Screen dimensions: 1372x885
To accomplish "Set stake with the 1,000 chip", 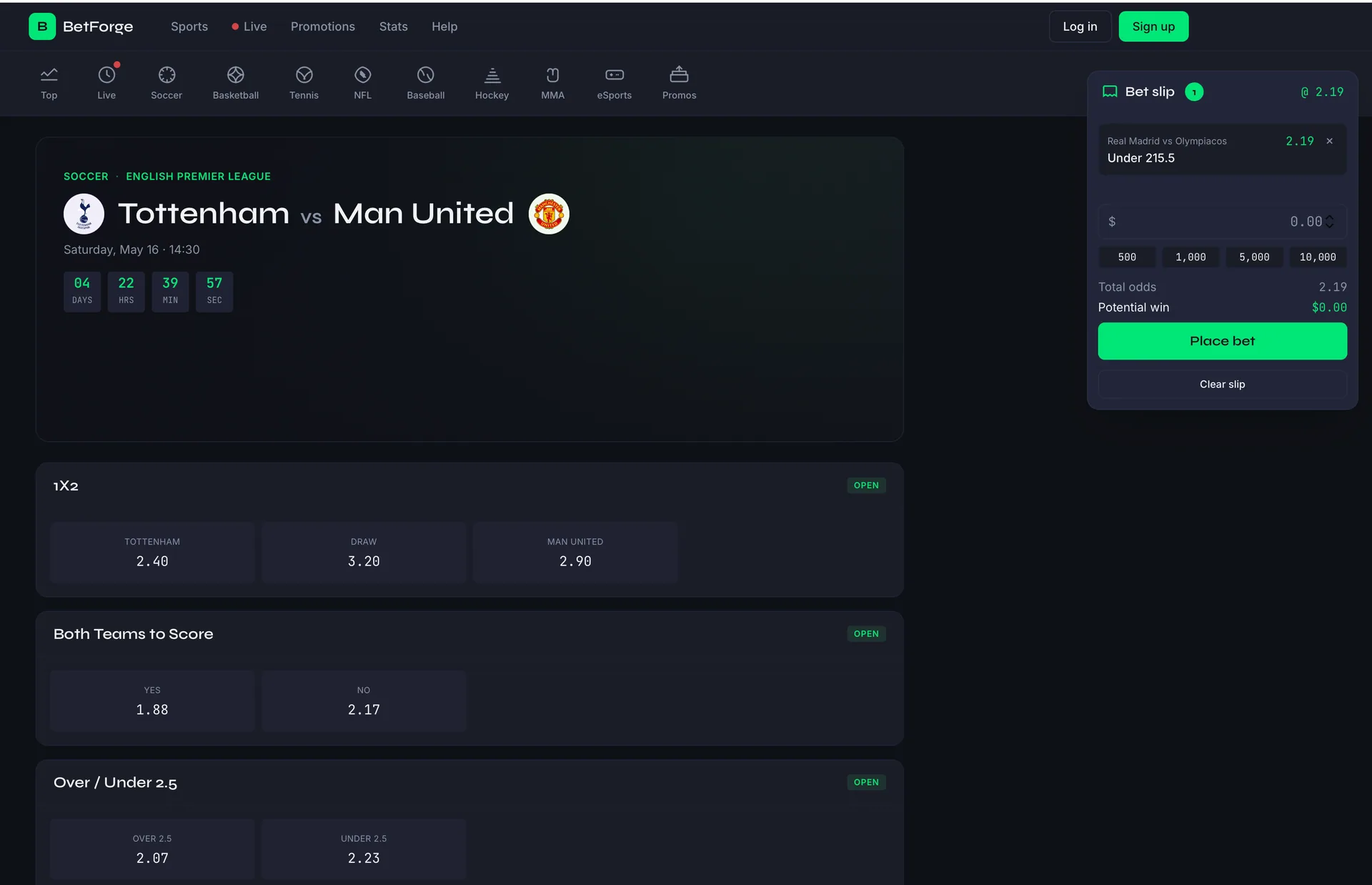I will [1190, 257].
